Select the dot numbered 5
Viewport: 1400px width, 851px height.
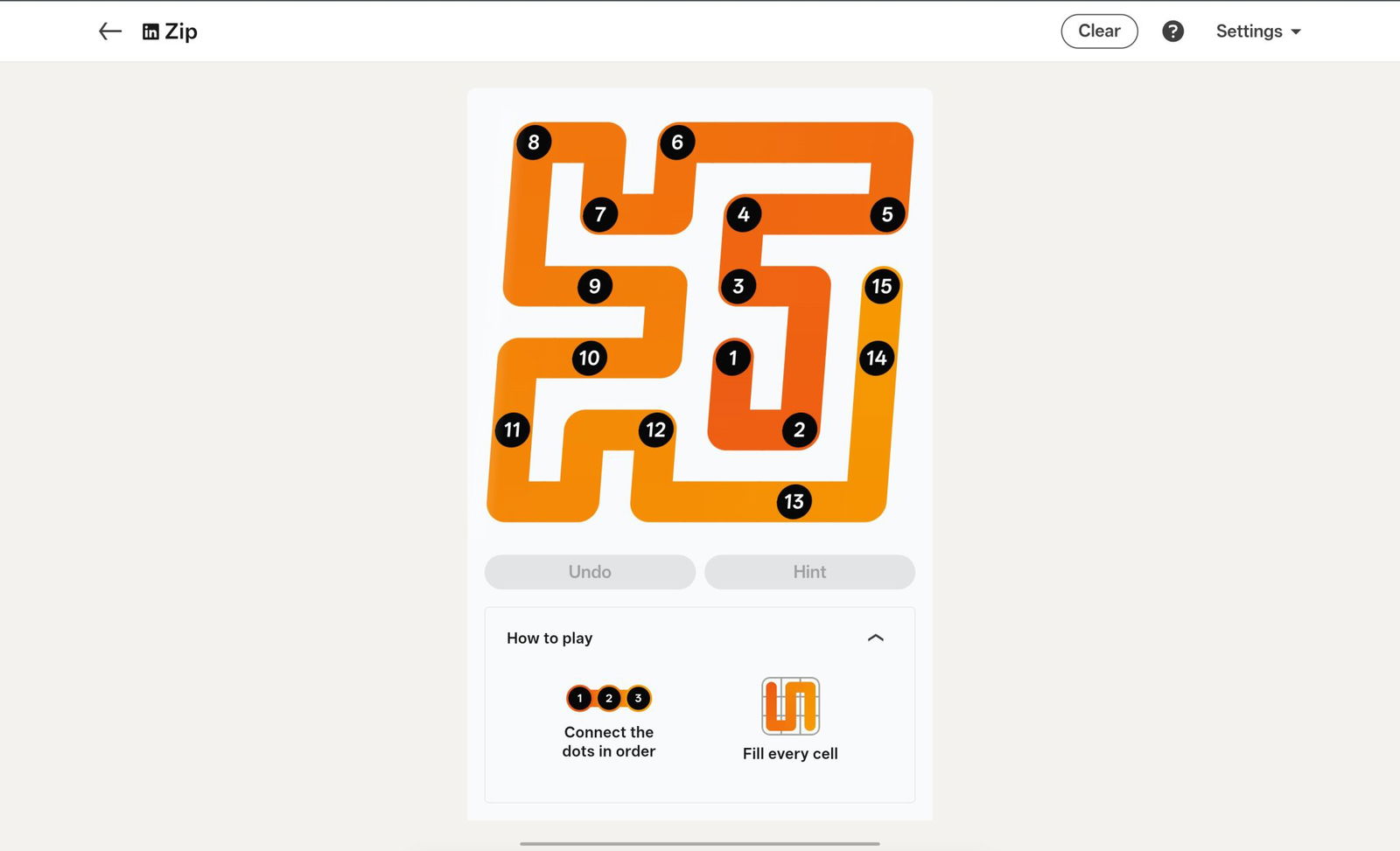coord(887,214)
